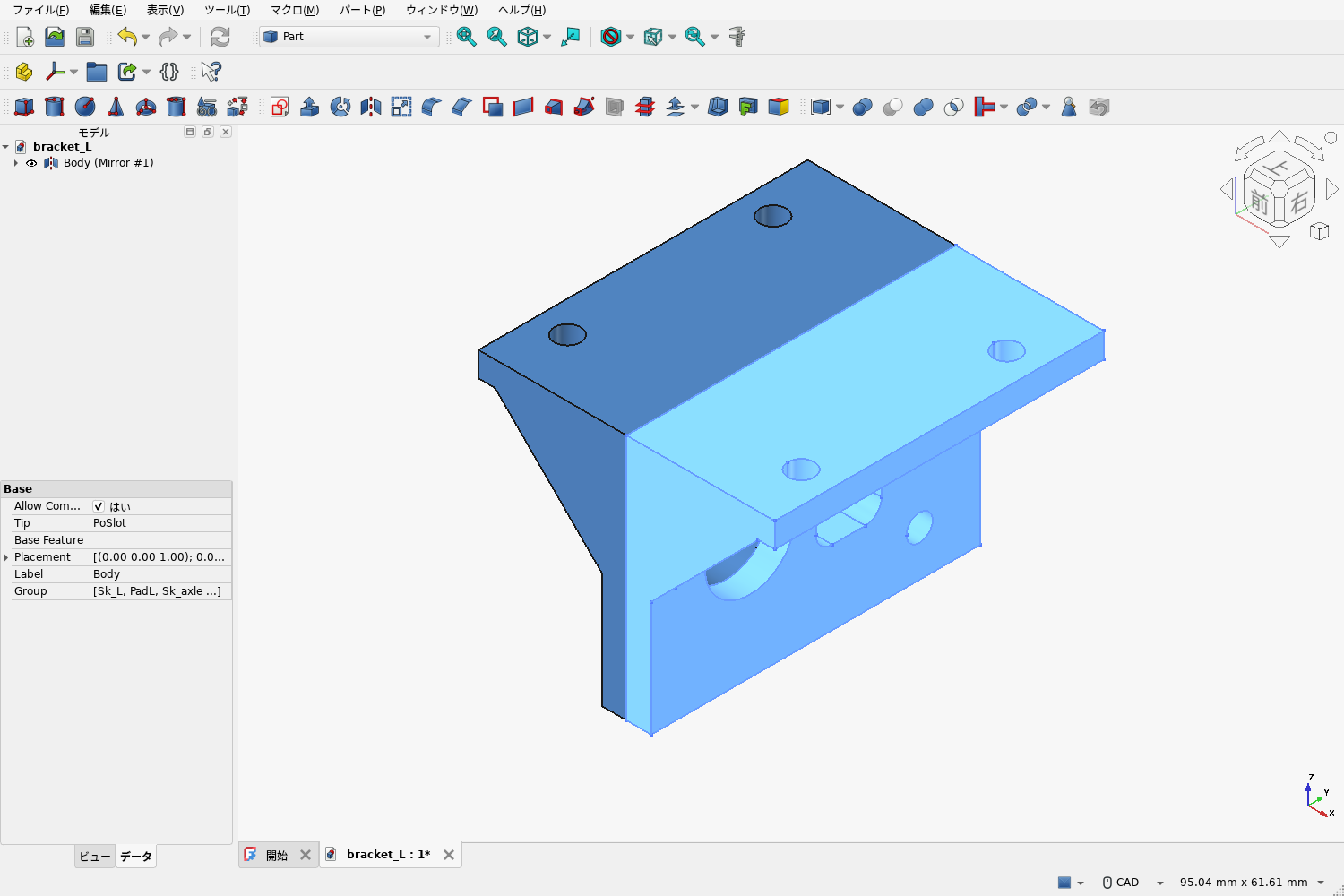
Task: Open the マクロ(M) menu
Action: (x=295, y=10)
